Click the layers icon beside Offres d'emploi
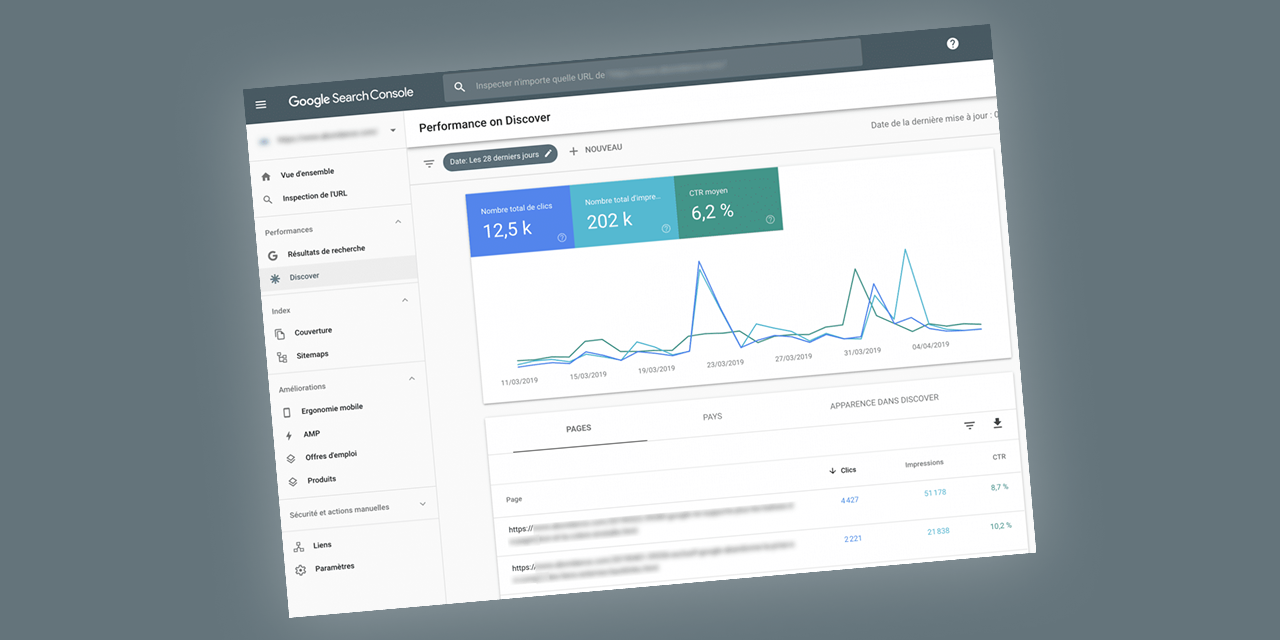Image resolution: width=1280 pixels, height=640 pixels. coord(291,459)
